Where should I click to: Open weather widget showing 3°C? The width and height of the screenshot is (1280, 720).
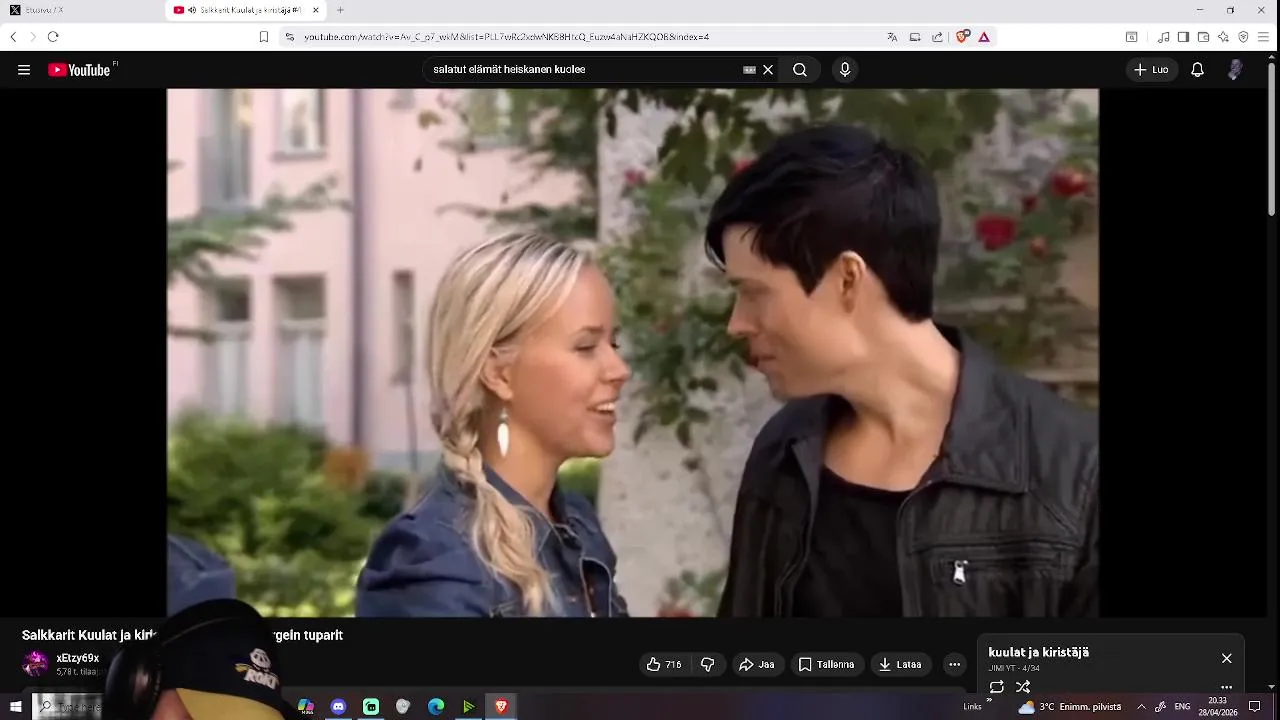click(x=1071, y=706)
